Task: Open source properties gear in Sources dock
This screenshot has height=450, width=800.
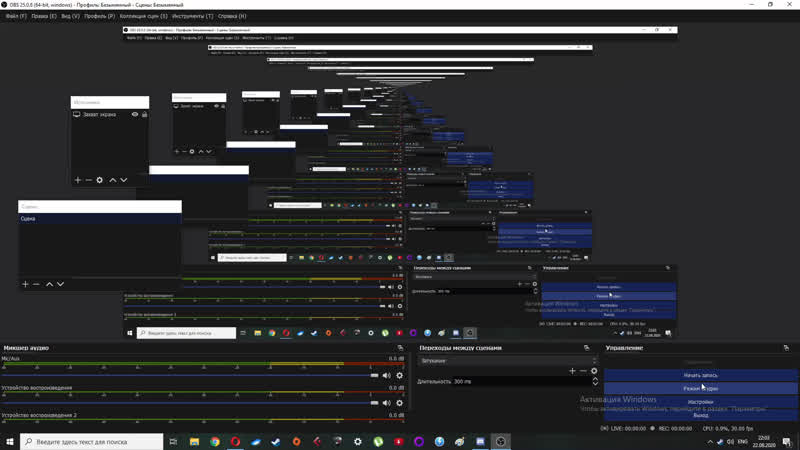Action: [x=99, y=180]
